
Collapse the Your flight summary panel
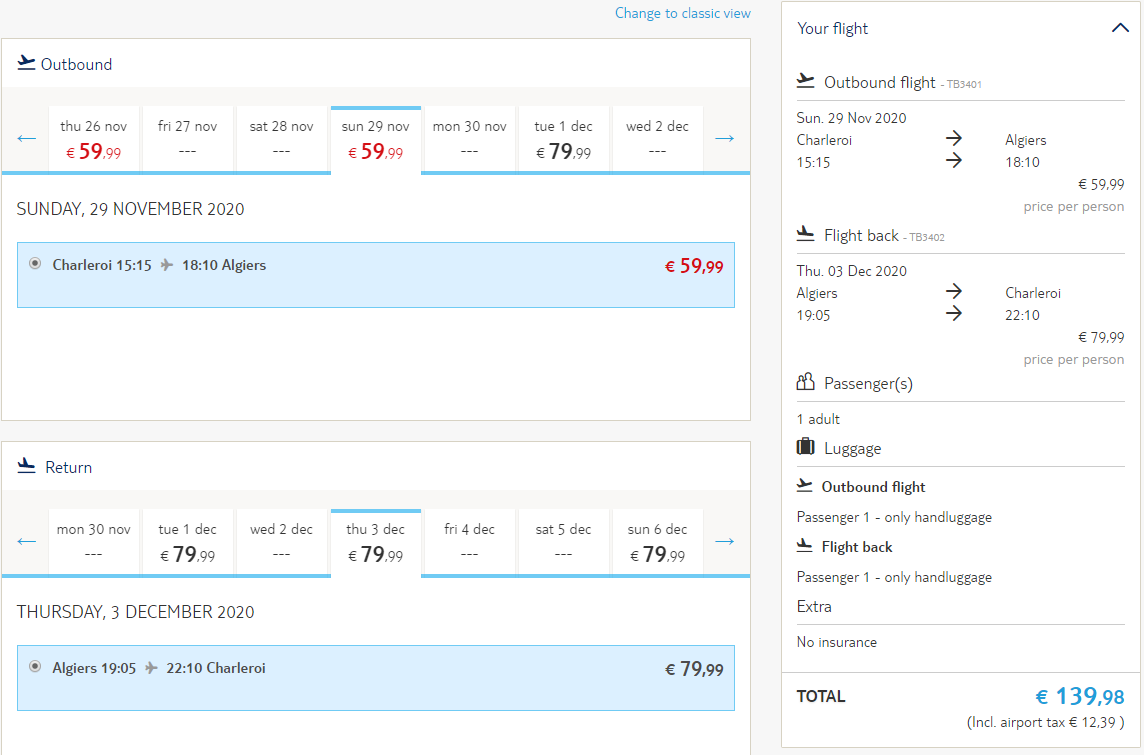point(1120,28)
